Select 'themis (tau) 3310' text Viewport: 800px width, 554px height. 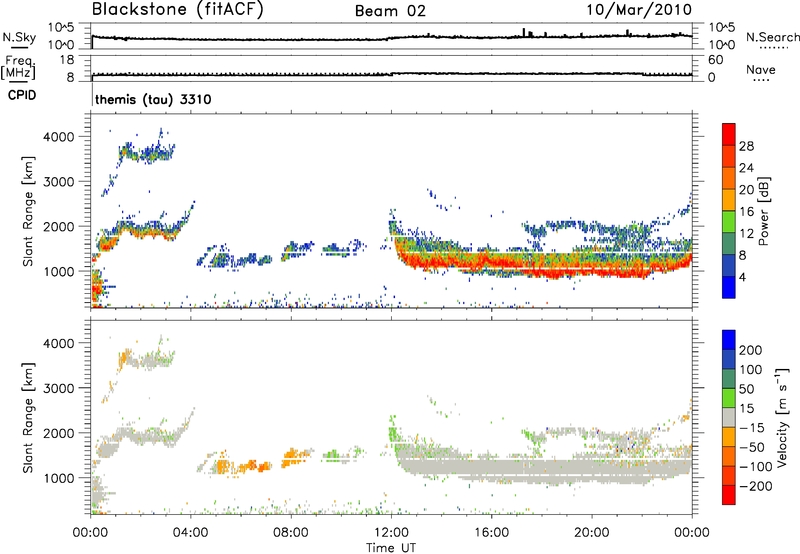click(x=153, y=99)
